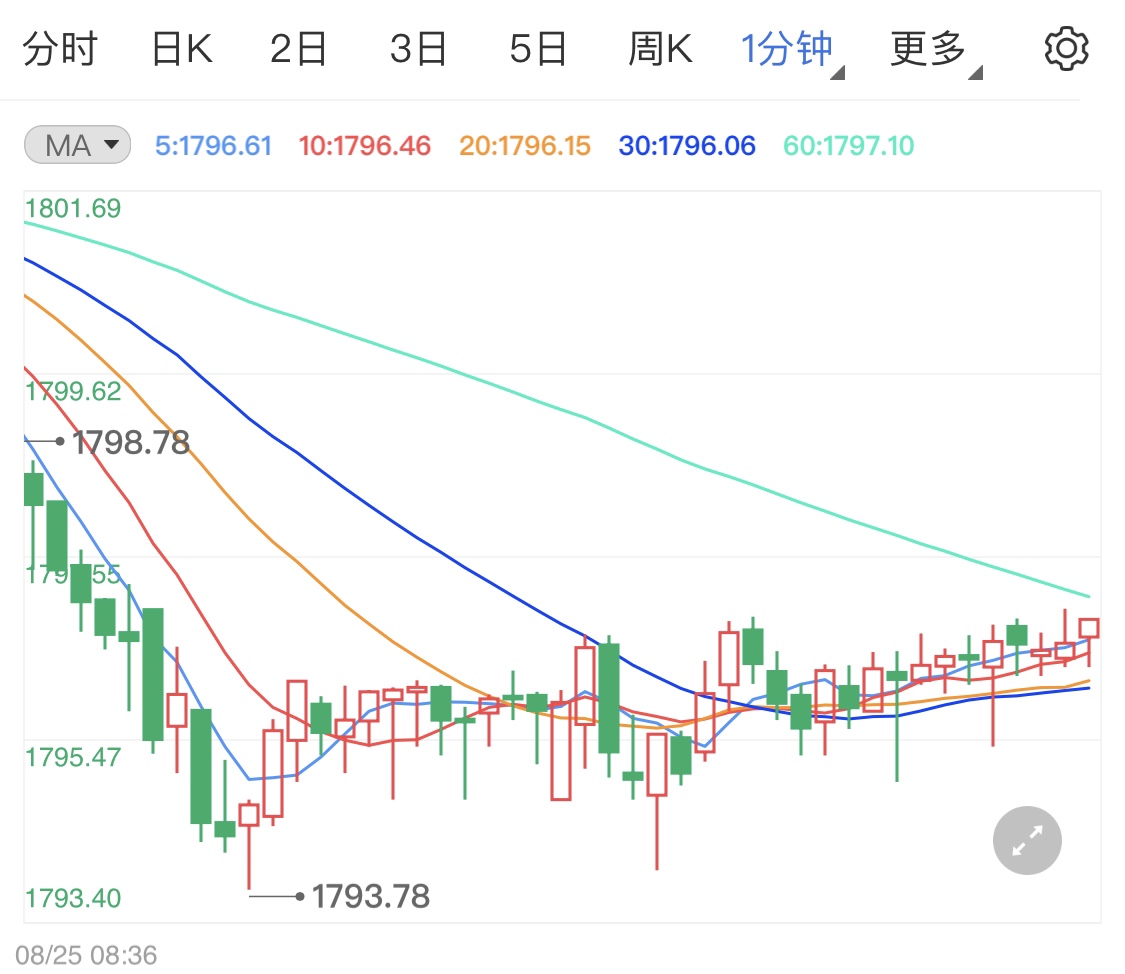Switch to 周K tab
This screenshot has height=974, width=1125.
[660, 49]
